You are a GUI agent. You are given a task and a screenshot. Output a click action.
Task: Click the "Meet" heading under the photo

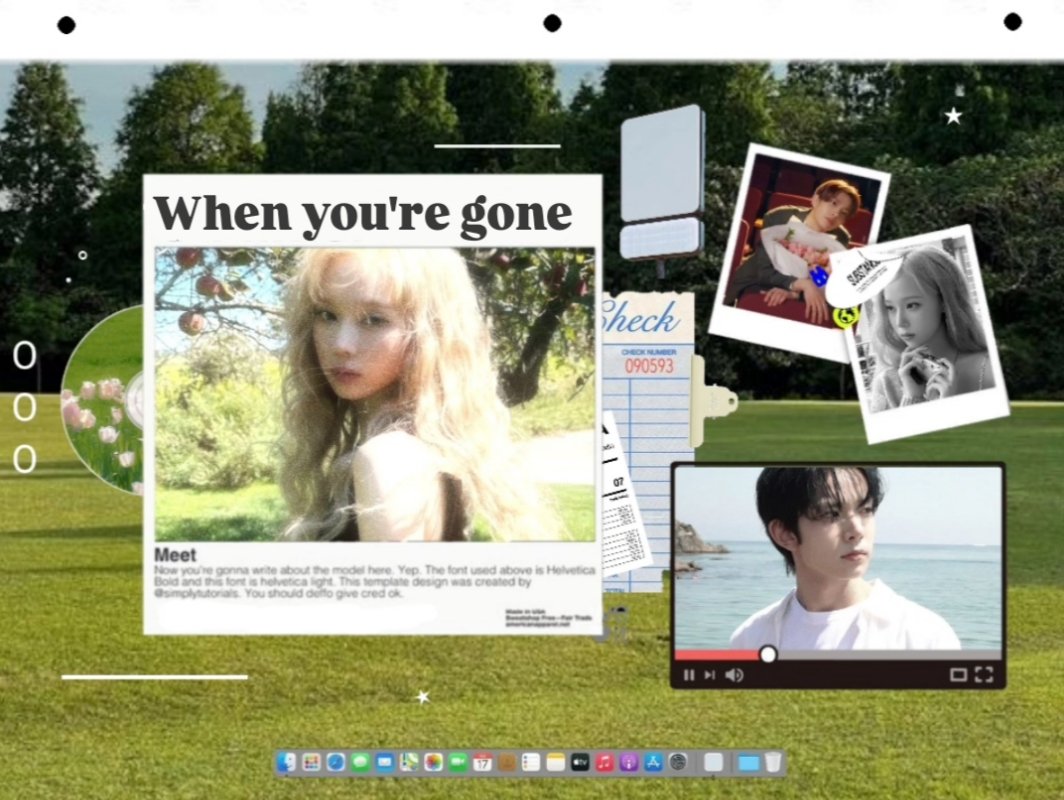click(175, 554)
